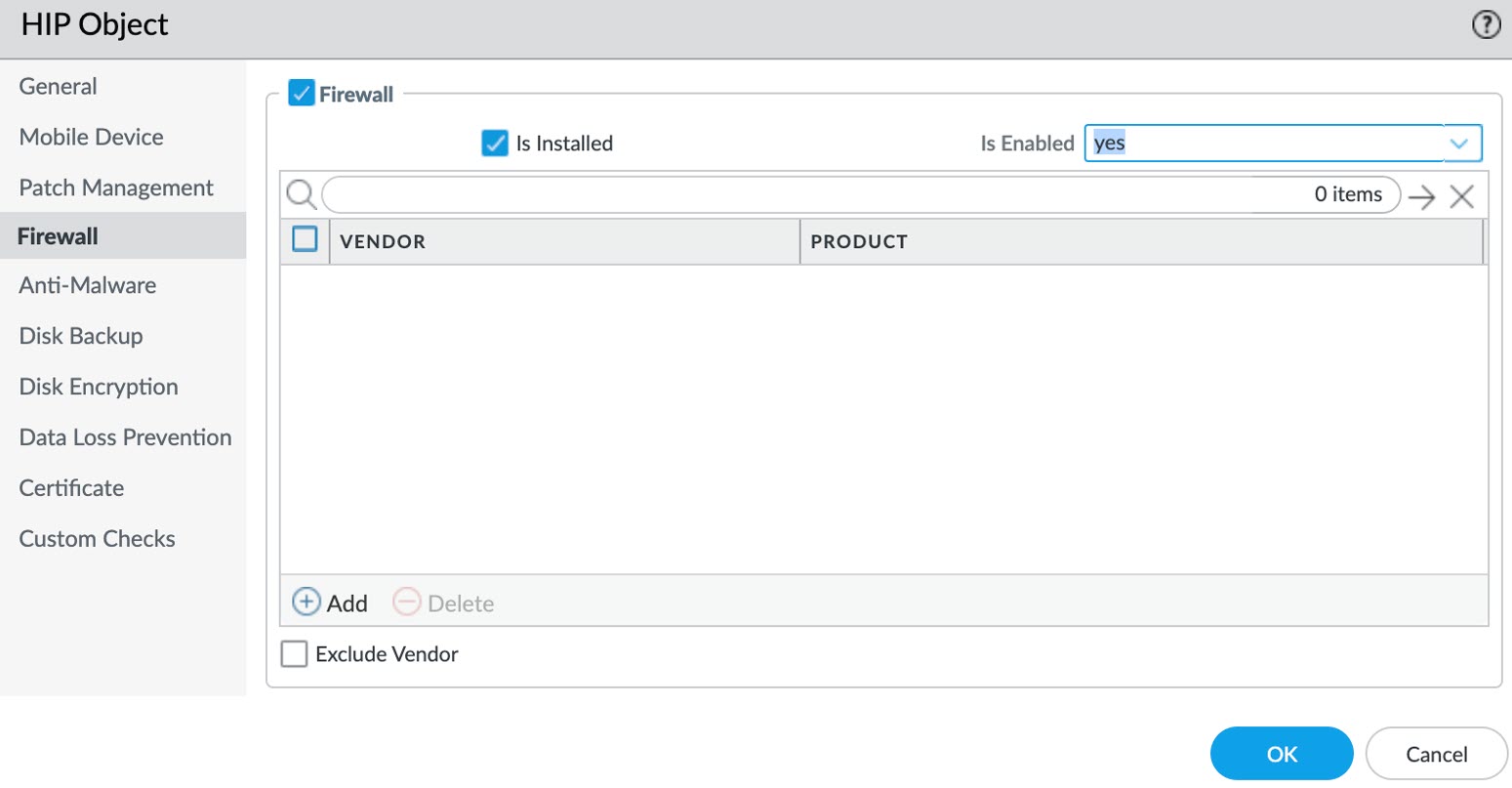
Task: Sort by the Vendor column header
Action: (x=383, y=242)
